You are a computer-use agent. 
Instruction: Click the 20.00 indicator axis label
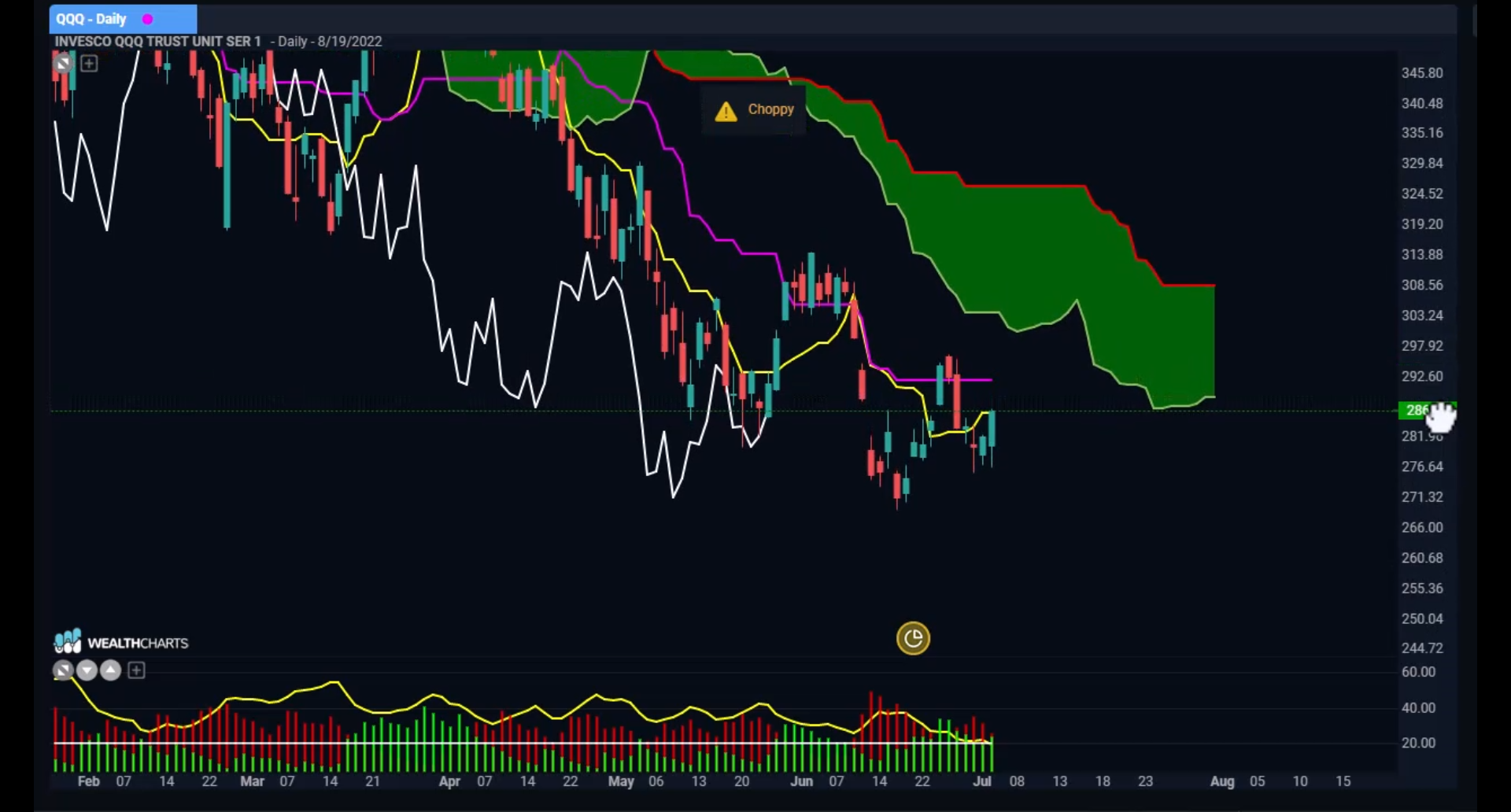[1418, 743]
